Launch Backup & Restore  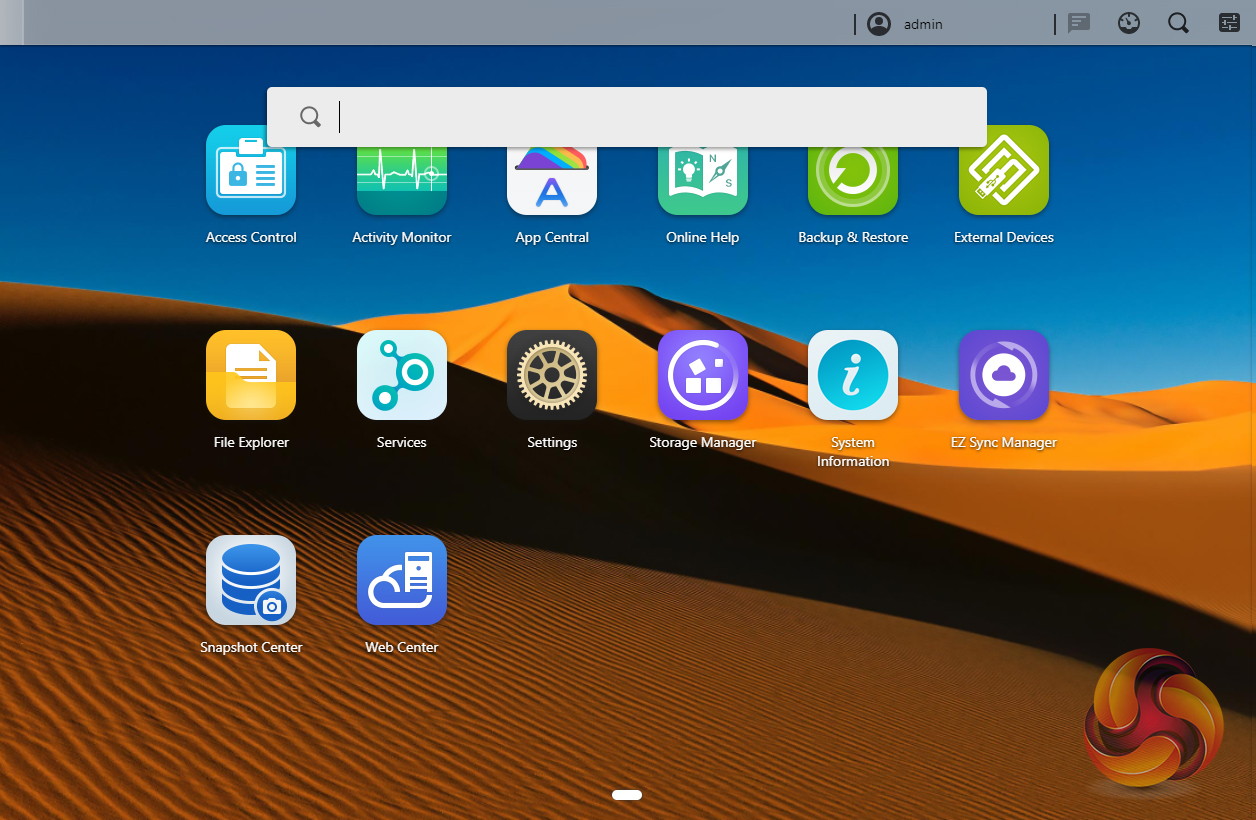(853, 180)
